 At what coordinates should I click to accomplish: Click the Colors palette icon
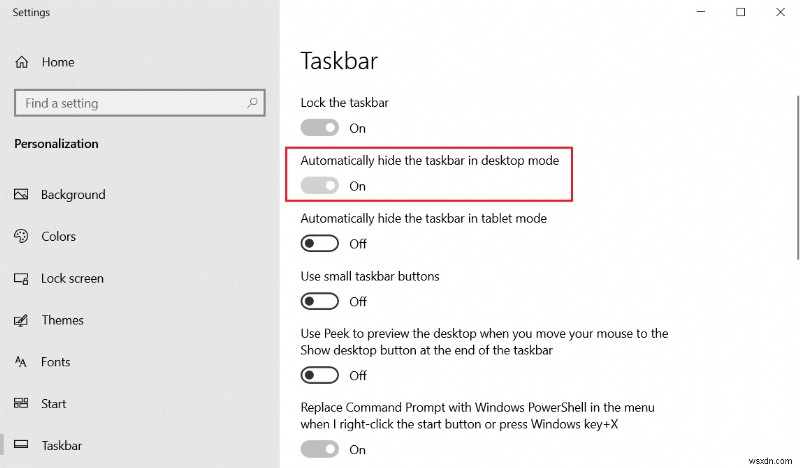pos(22,237)
